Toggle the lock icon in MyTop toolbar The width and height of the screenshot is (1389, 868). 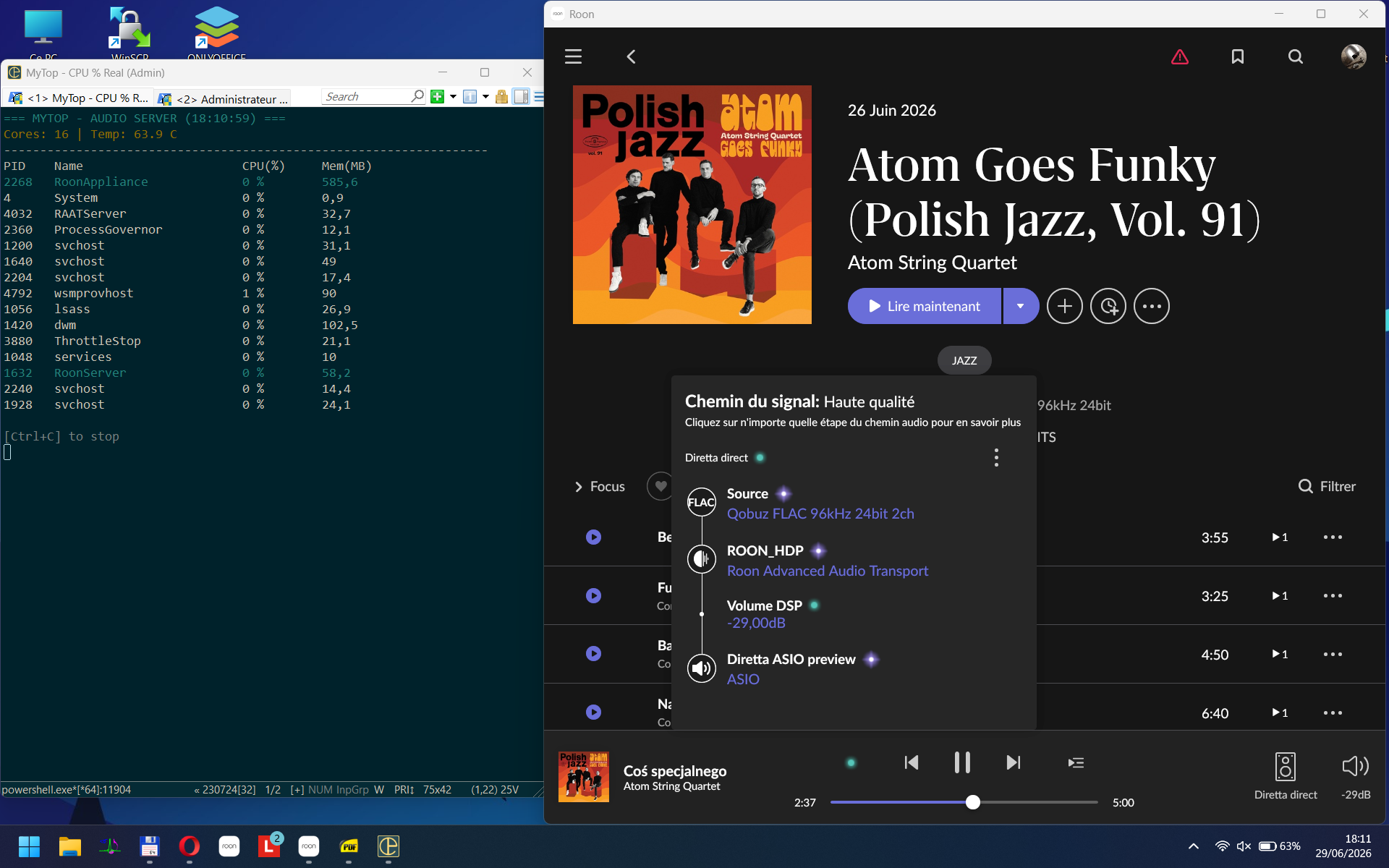(501, 97)
